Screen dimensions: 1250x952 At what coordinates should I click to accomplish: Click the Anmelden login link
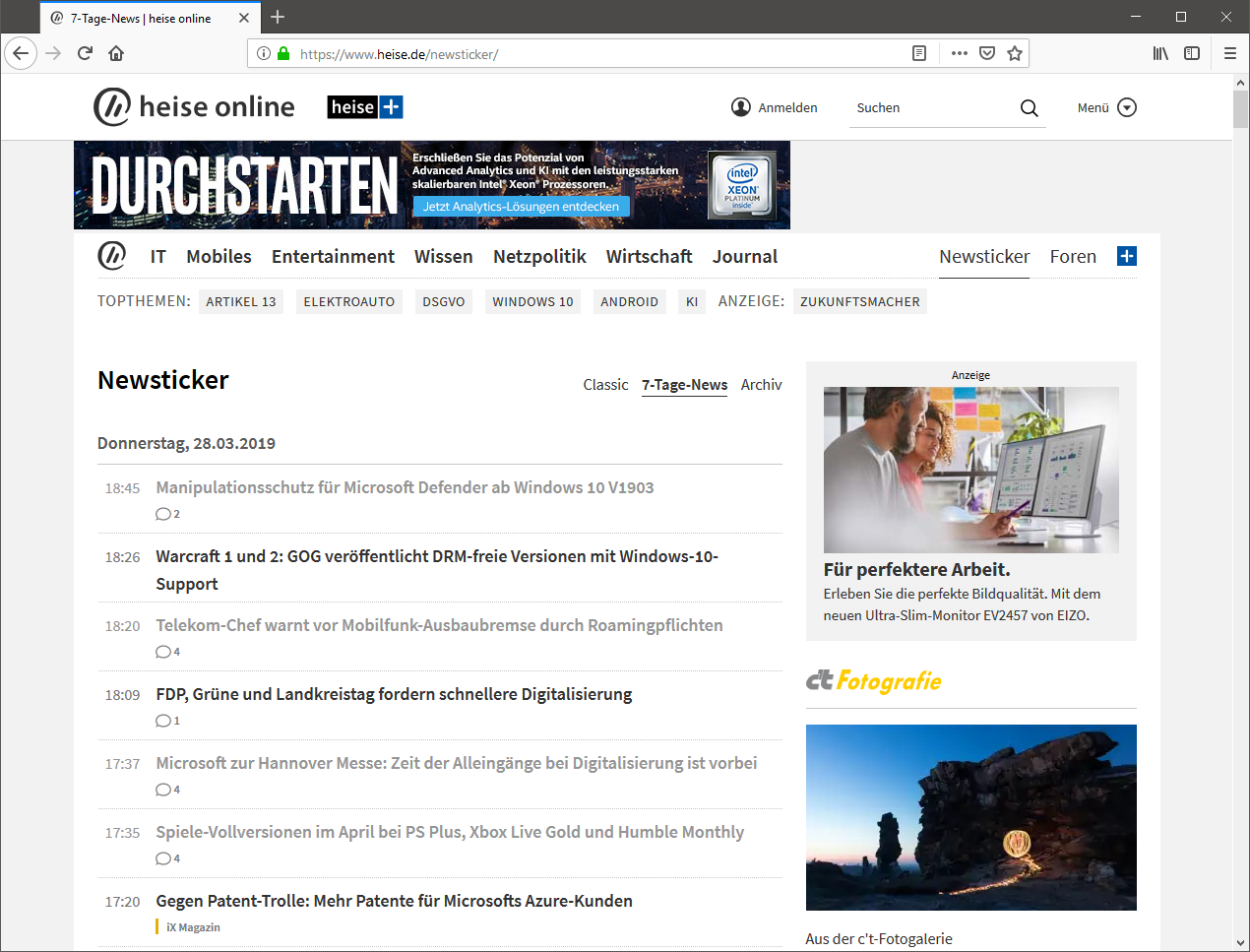[787, 108]
